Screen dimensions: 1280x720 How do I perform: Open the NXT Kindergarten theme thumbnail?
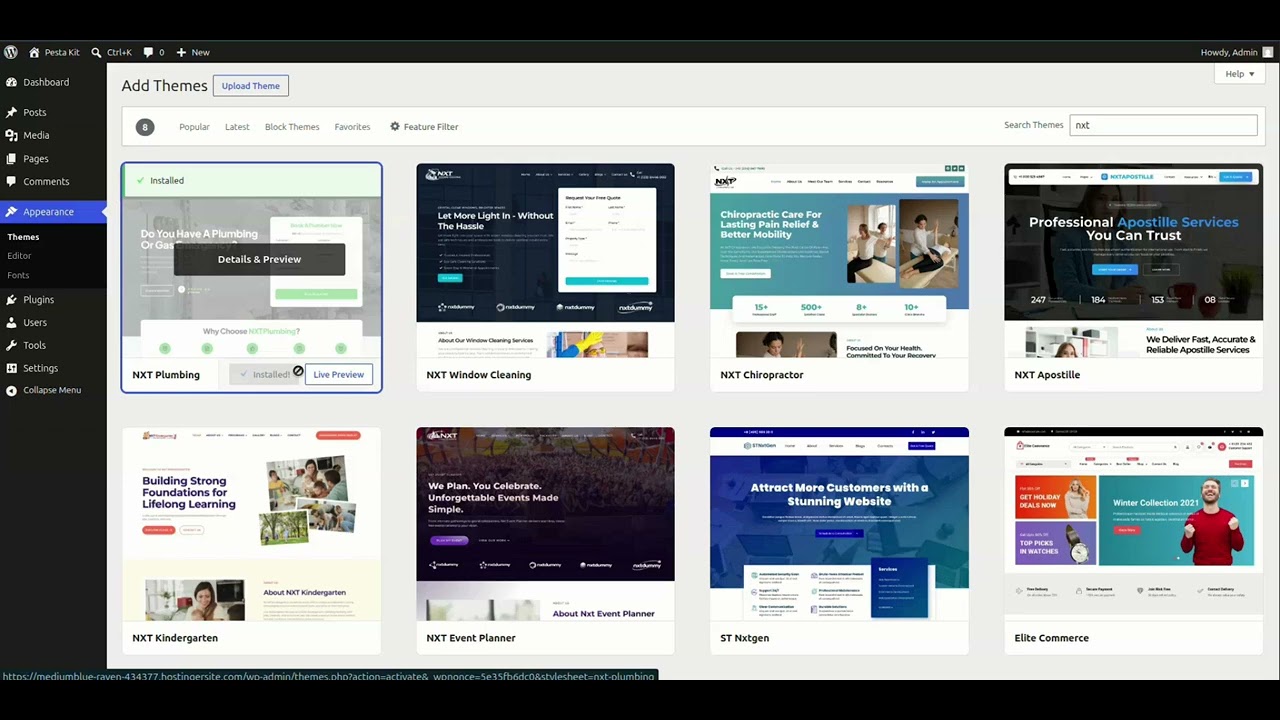251,524
